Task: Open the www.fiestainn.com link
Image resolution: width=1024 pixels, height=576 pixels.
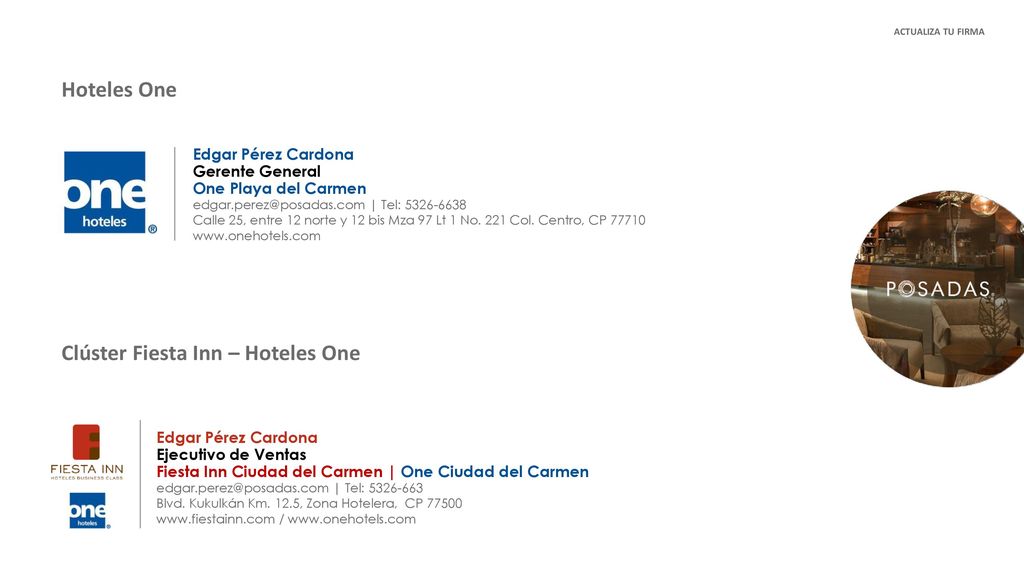Action: point(216,519)
